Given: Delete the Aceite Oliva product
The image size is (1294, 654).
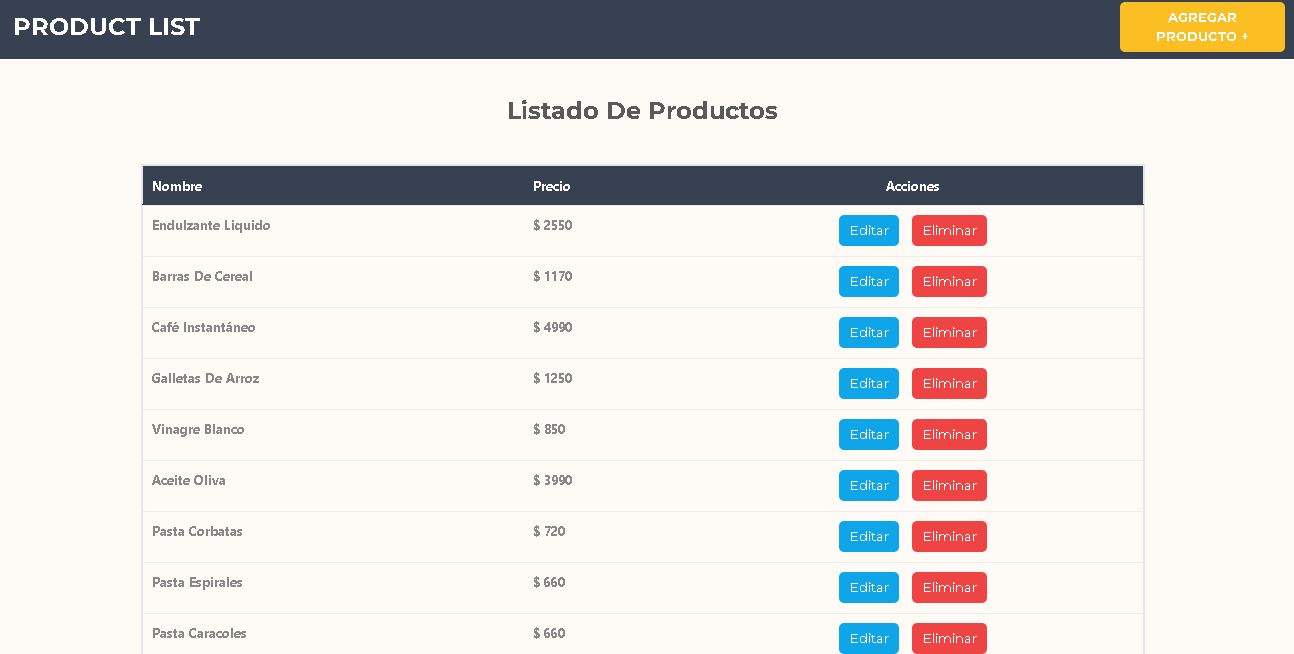Looking at the screenshot, I should click(x=948, y=485).
